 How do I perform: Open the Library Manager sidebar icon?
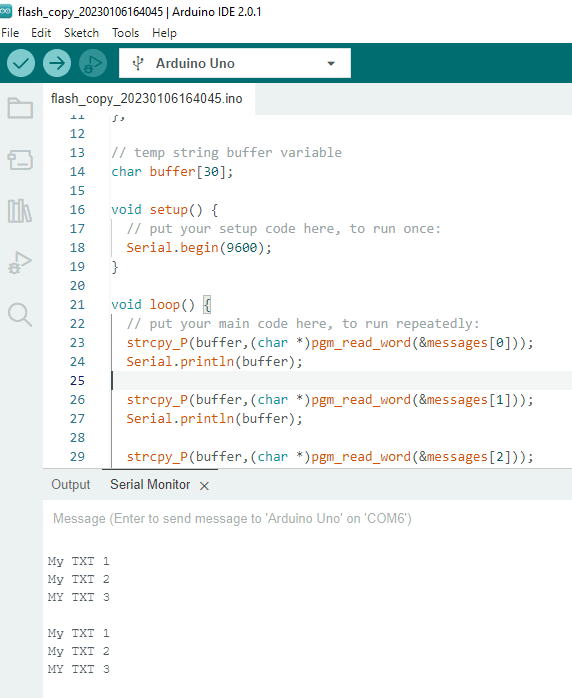coord(20,211)
